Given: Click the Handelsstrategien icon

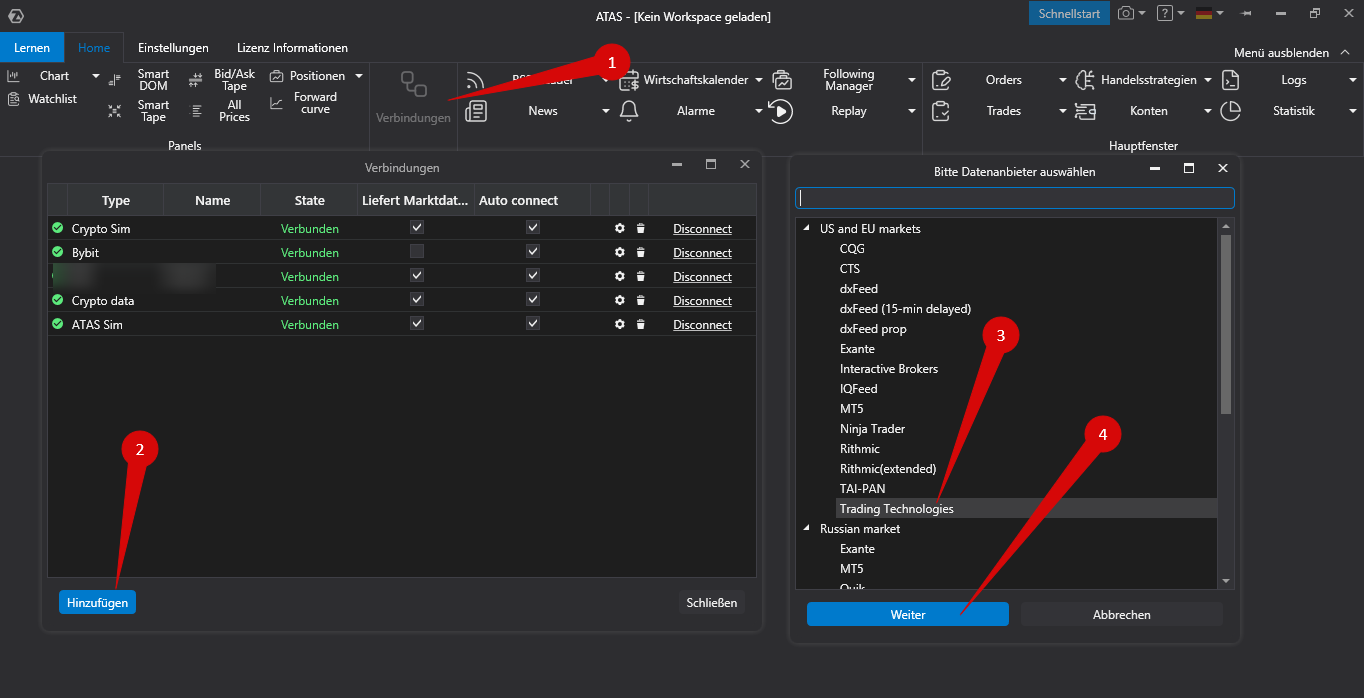Looking at the screenshot, I should (1085, 80).
